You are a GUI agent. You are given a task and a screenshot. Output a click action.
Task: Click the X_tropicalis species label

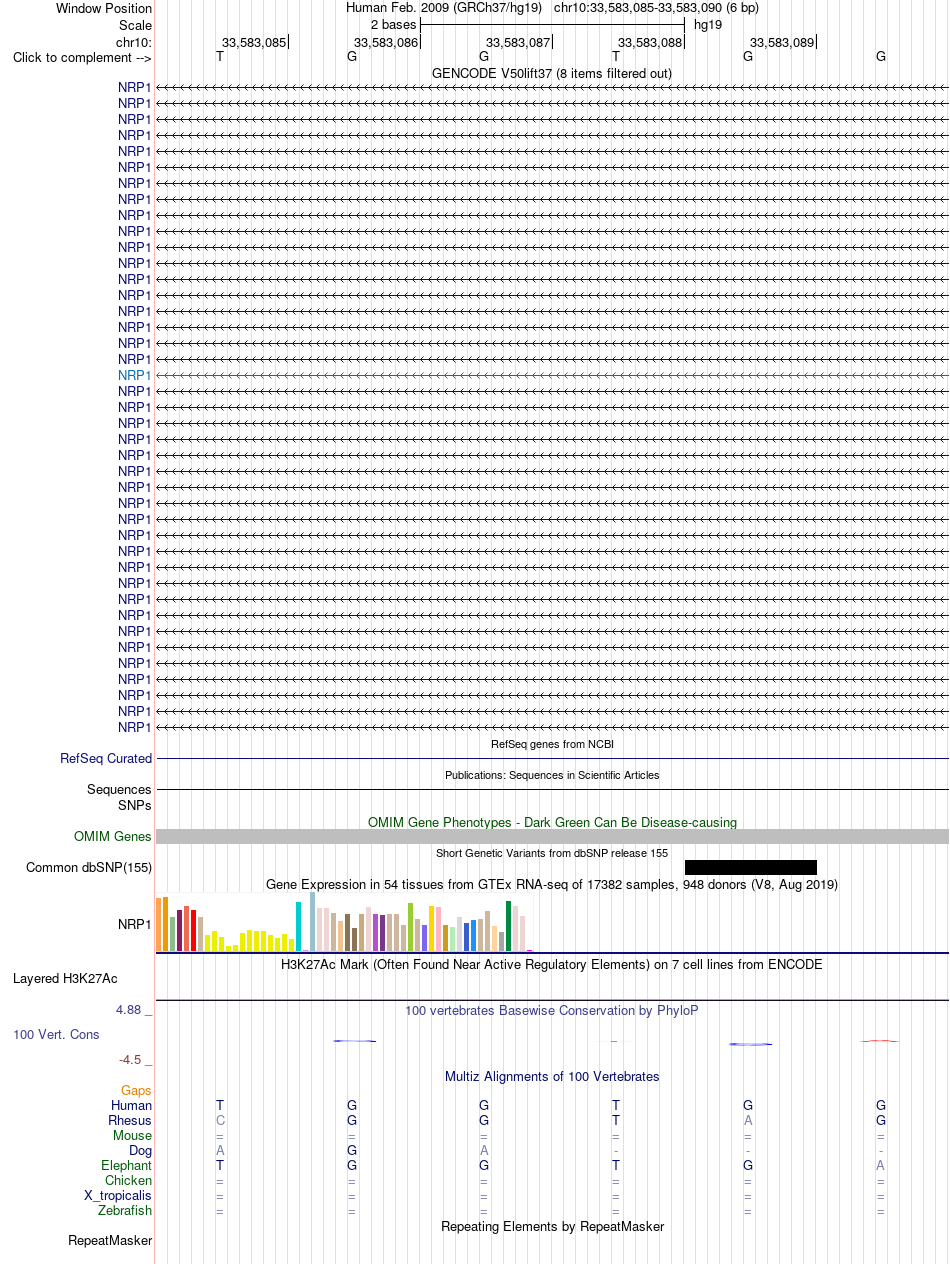click(x=118, y=1195)
